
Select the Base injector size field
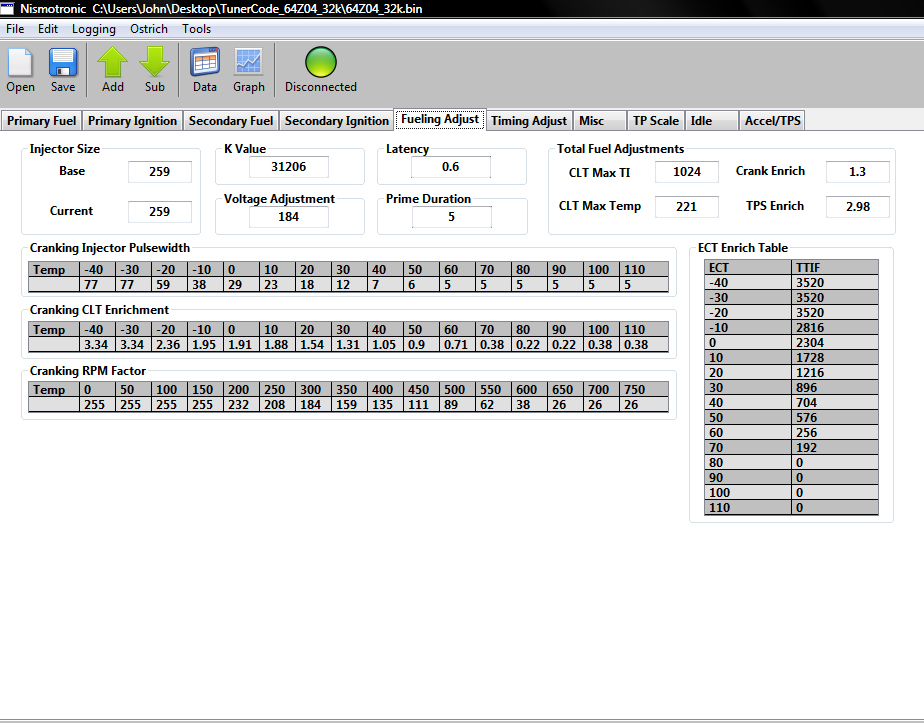(x=160, y=172)
